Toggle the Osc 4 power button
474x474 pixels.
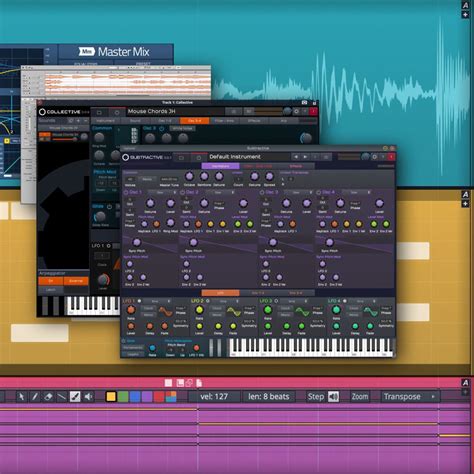click(x=319, y=192)
